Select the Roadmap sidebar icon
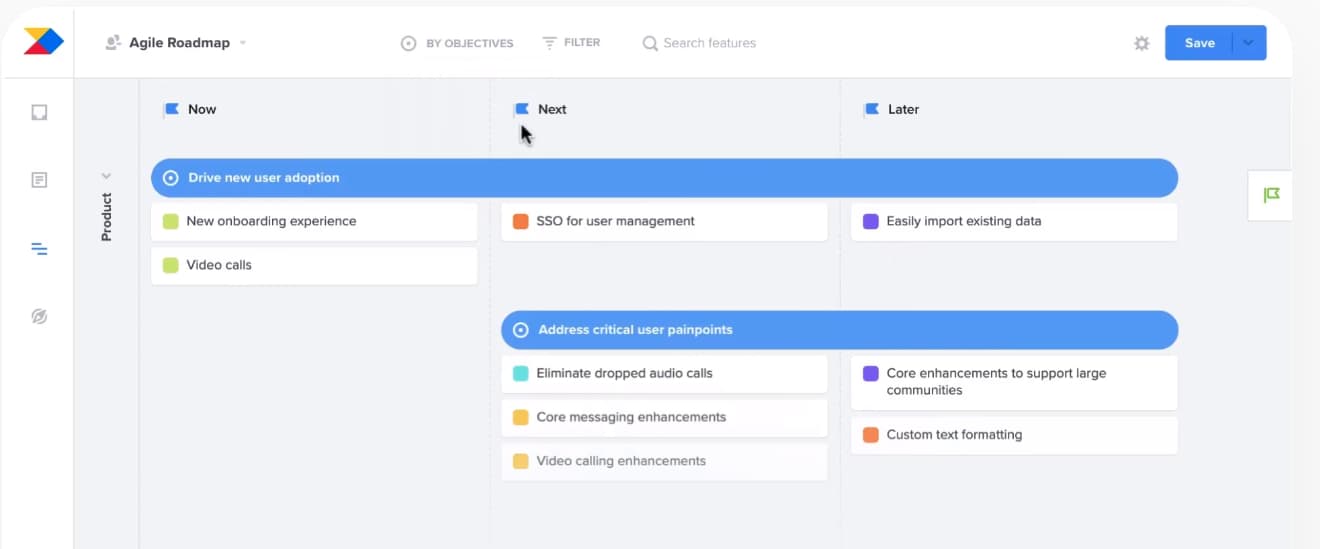Image resolution: width=1320 pixels, height=549 pixels. tap(39, 249)
